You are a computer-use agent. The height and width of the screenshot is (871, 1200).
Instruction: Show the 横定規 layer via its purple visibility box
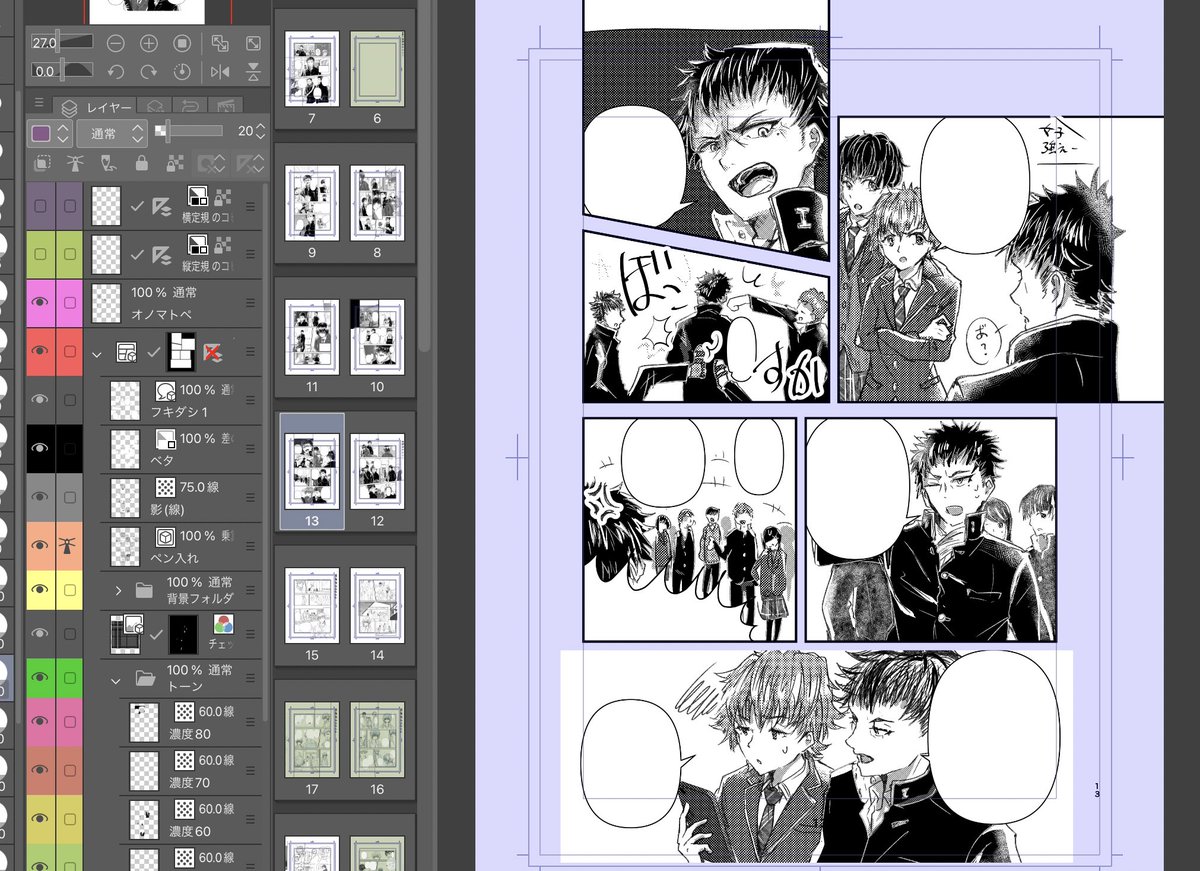pyautogui.click(x=40, y=206)
